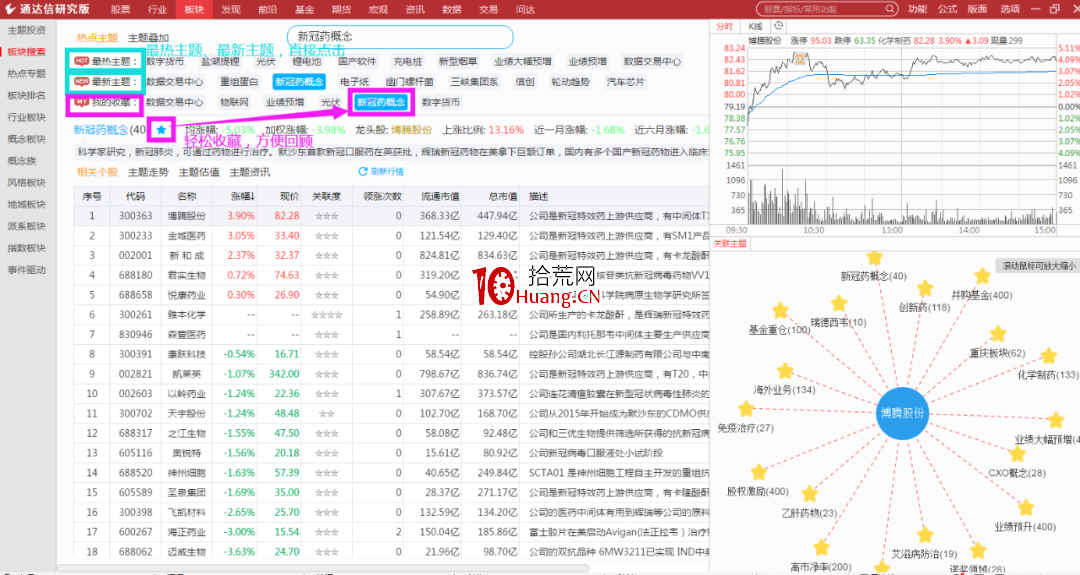This screenshot has width=1080, height=575.
Task: Select the star node 业绩预升(400)
Action: tap(1026, 508)
